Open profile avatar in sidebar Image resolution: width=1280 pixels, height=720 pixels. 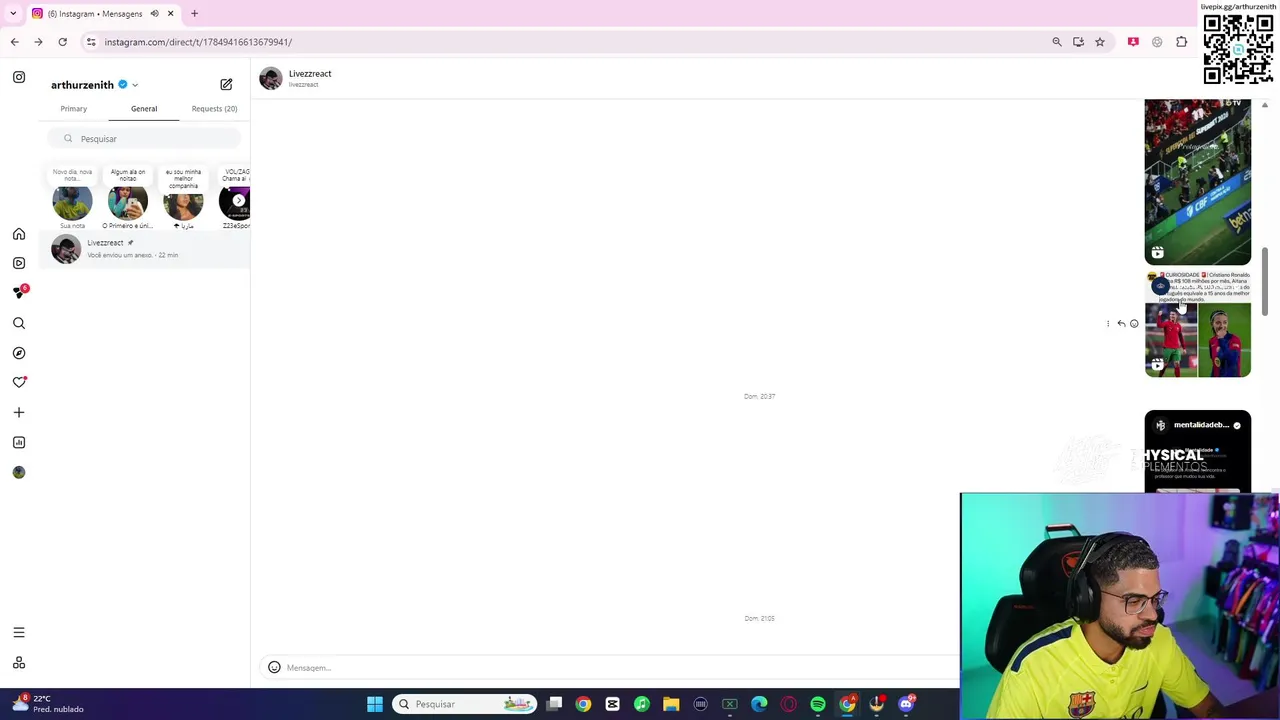(x=19, y=472)
